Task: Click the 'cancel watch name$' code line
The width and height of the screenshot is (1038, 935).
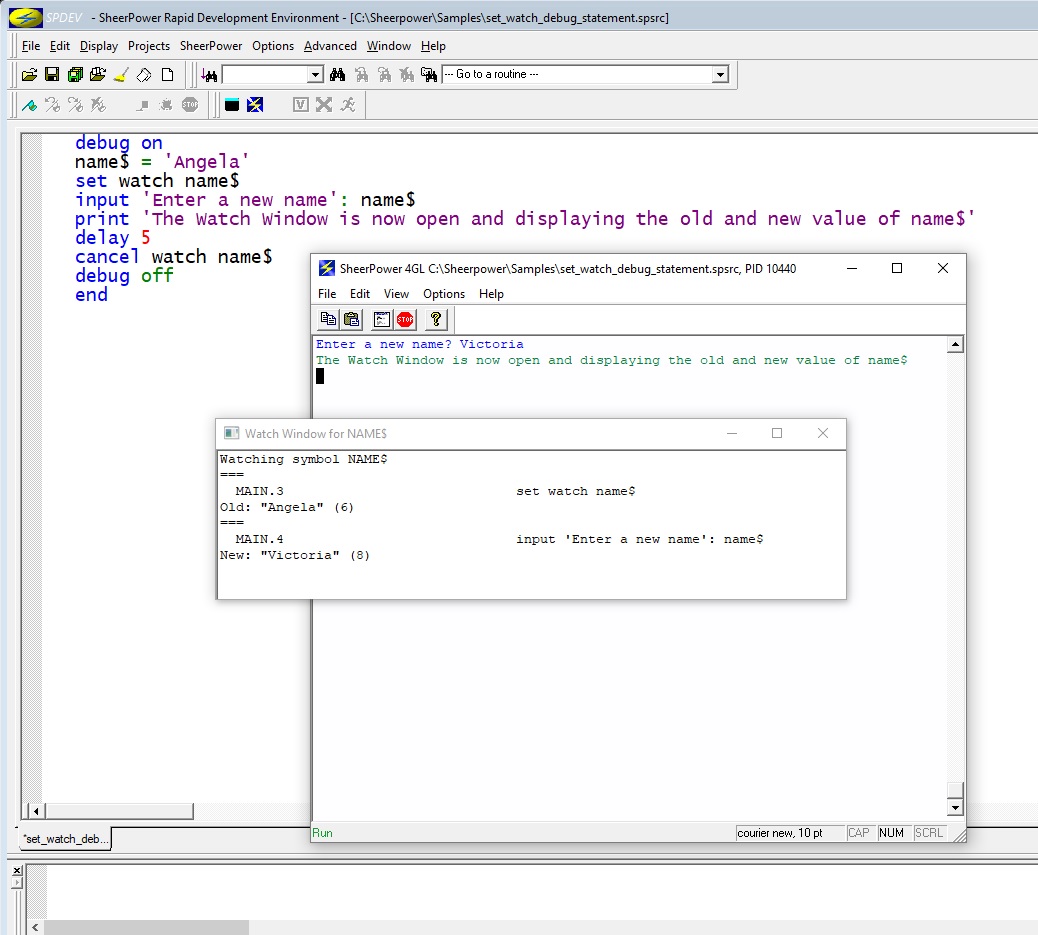Action: tap(173, 256)
